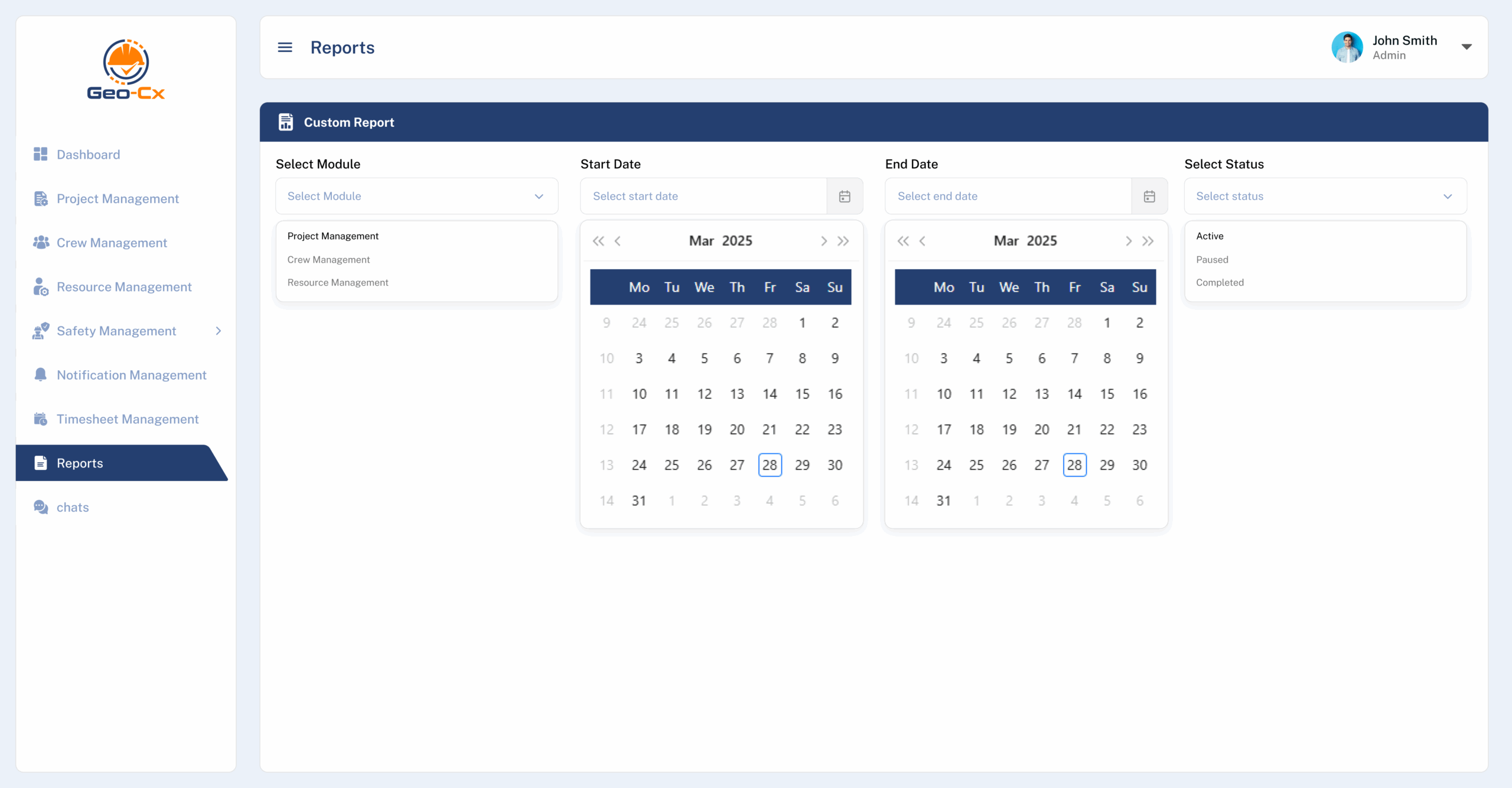Open the Select Module dropdown
The image size is (1512, 788).
(x=416, y=197)
